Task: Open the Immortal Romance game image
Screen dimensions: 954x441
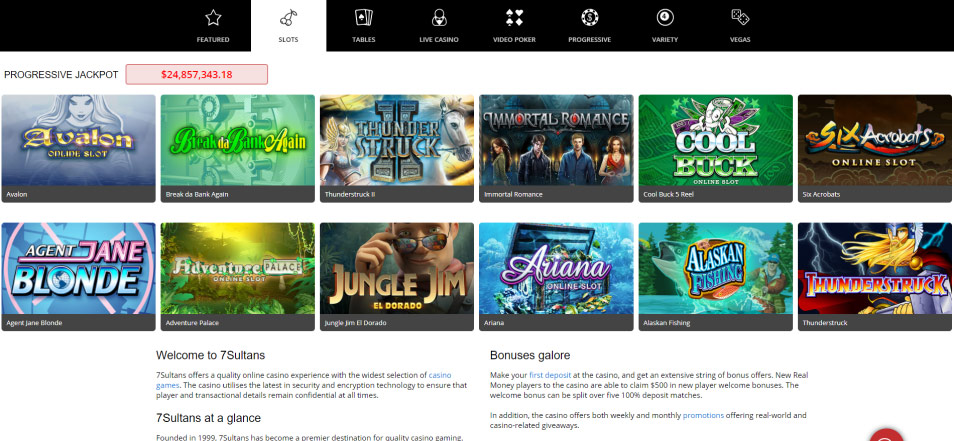Action: point(556,140)
